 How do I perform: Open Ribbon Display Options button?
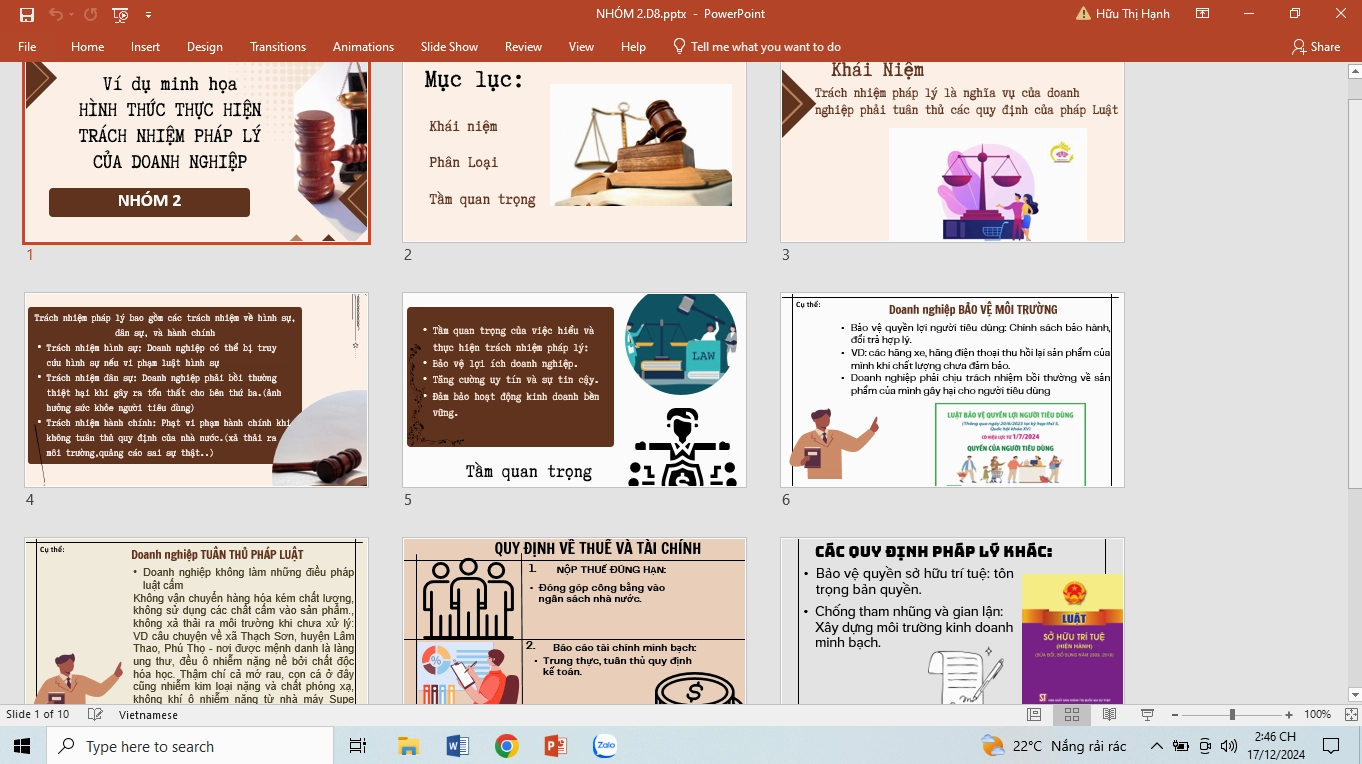(1203, 14)
